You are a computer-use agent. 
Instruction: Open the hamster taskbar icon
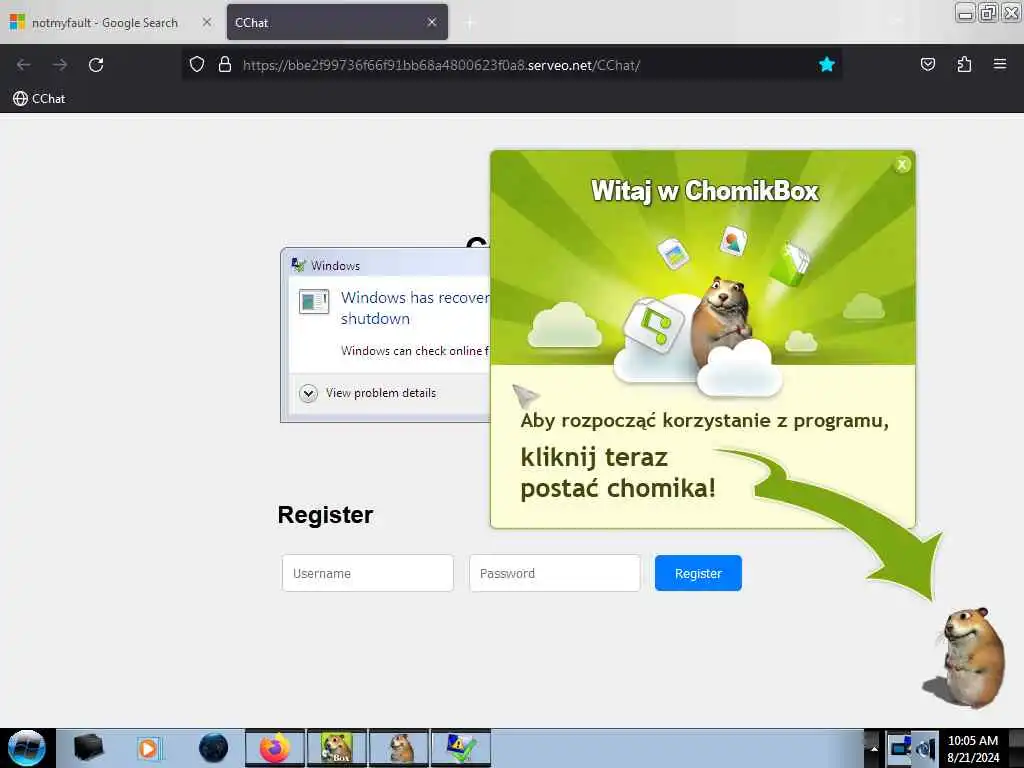point(399,748)
